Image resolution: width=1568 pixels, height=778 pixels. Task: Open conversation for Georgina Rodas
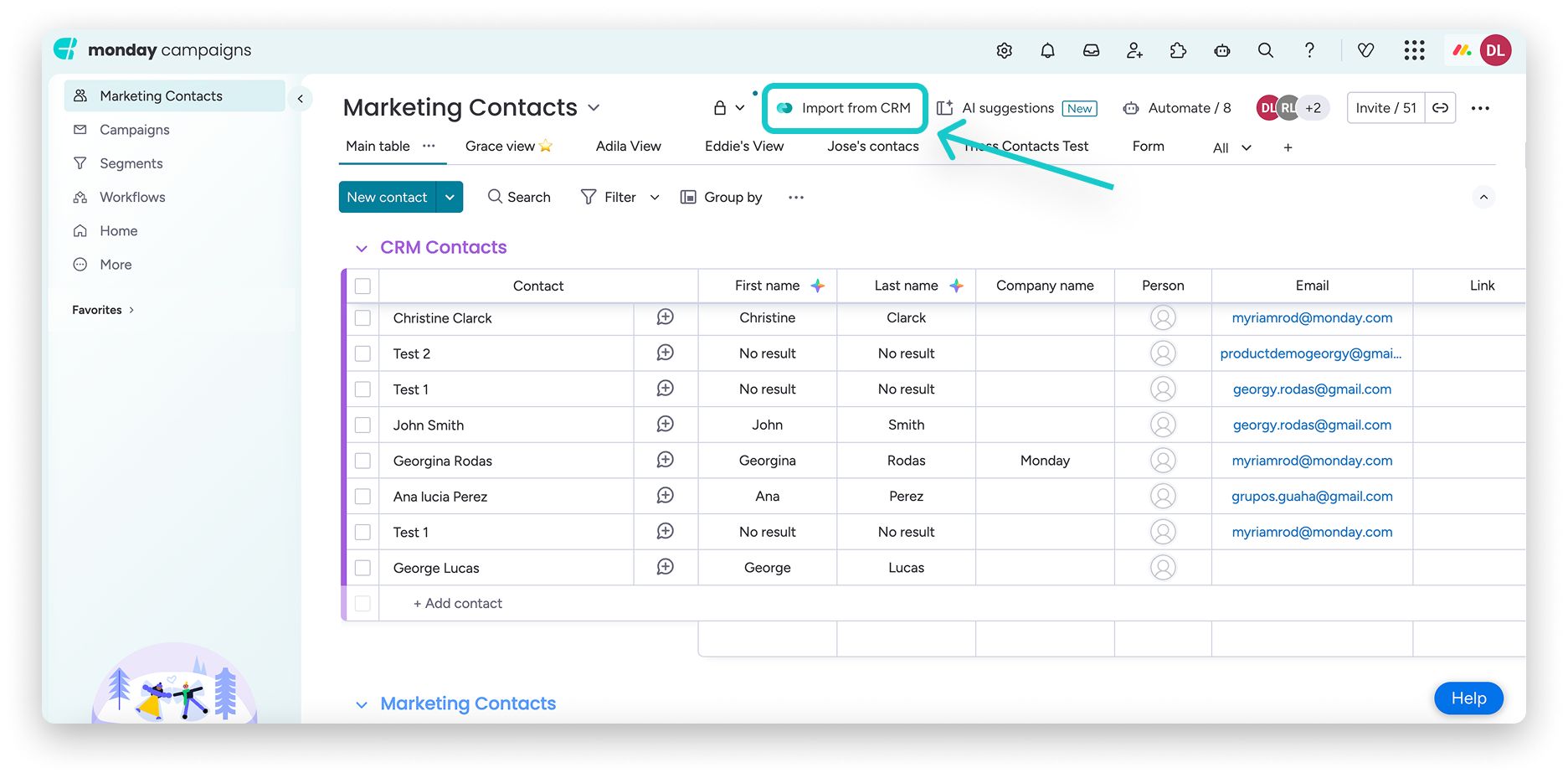[665, 460]
